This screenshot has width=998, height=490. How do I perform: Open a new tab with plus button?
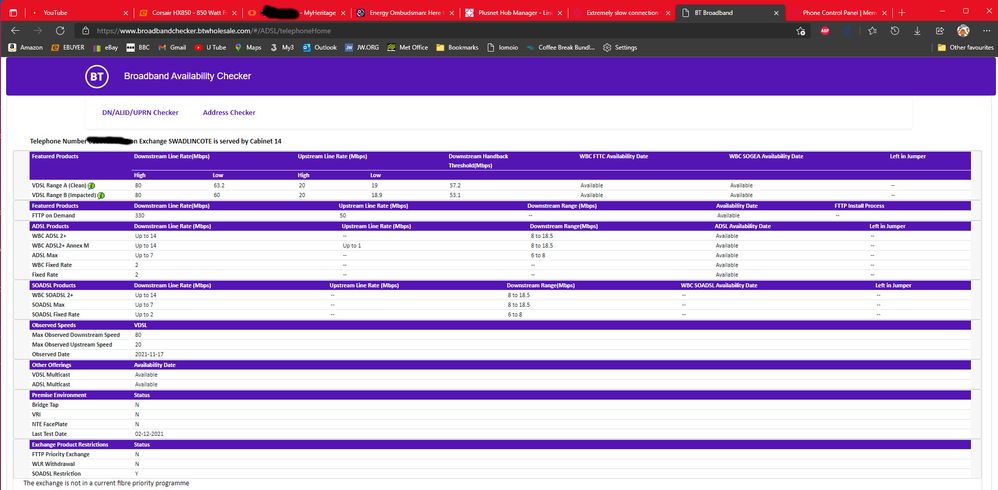(x=902, y=12)
